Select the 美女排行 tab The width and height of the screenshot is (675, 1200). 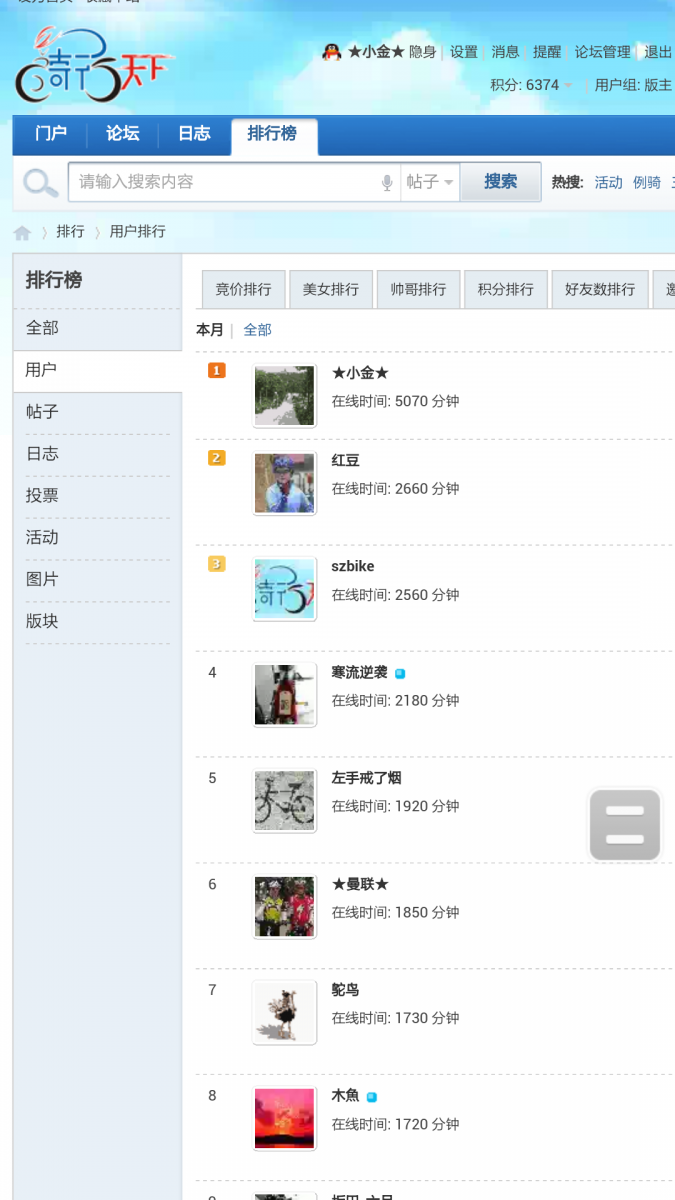331,289
